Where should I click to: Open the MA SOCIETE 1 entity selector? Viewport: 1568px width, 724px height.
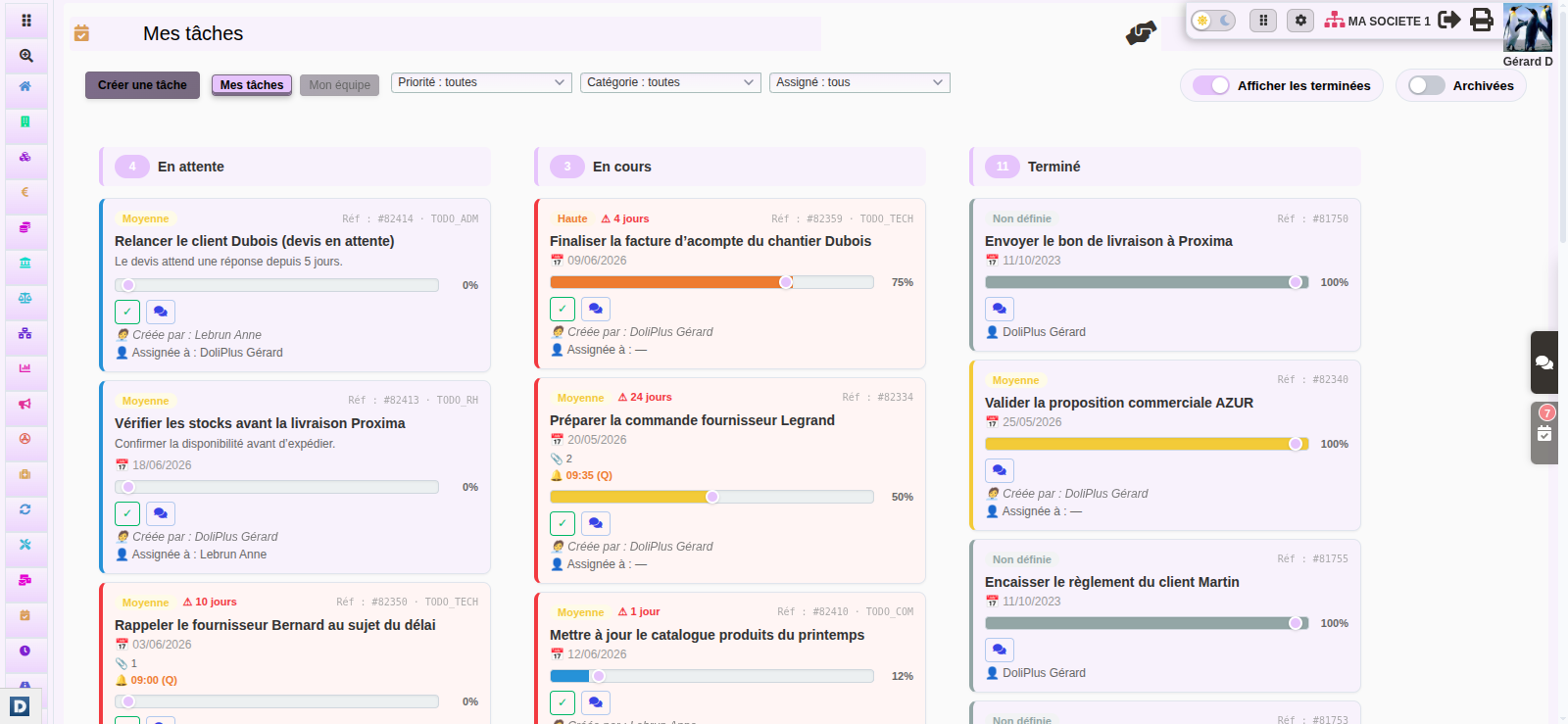[1378, 21]
